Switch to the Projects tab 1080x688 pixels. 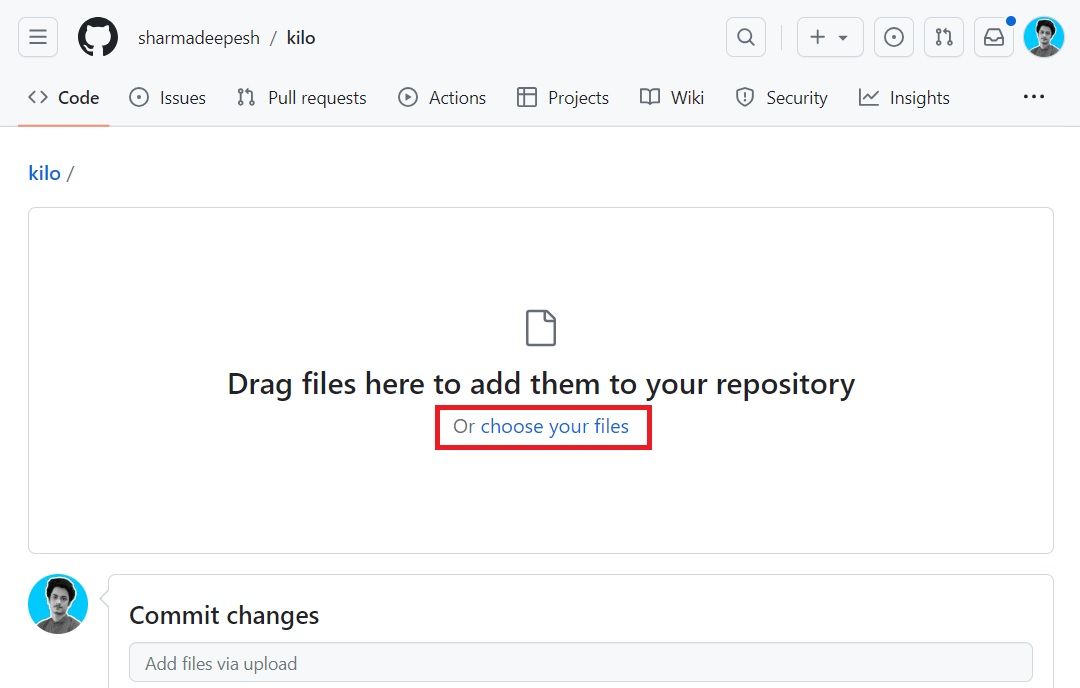(x=562, y=97)
